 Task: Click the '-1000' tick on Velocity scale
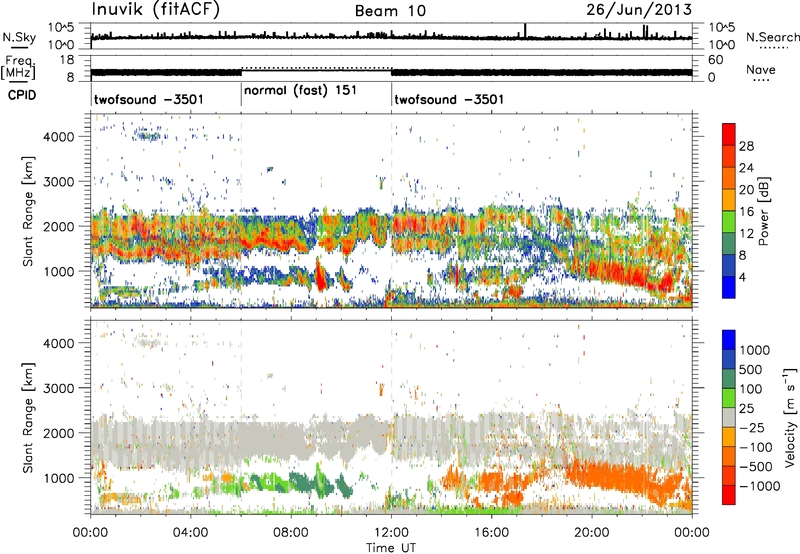point(759,486)
